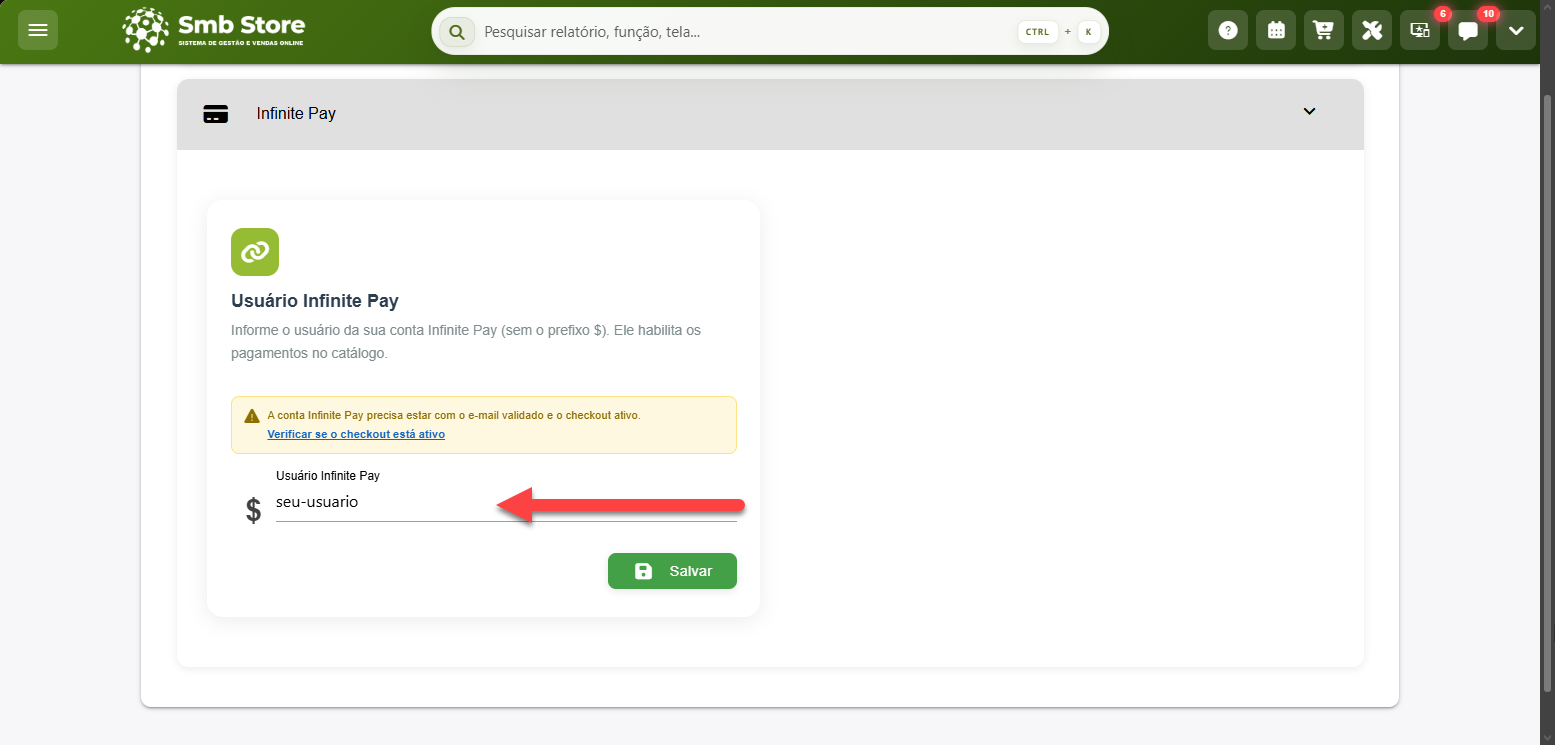The height and width of the screenshot is (745, 1555).
Task: Click the Salvar button
Action: coord(672,571)
